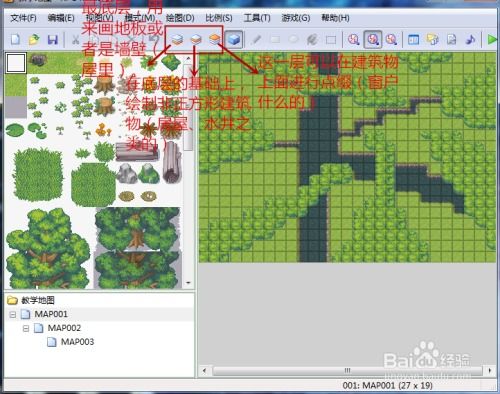Switch to layer 2 editing mode

(x=196, y=40)
